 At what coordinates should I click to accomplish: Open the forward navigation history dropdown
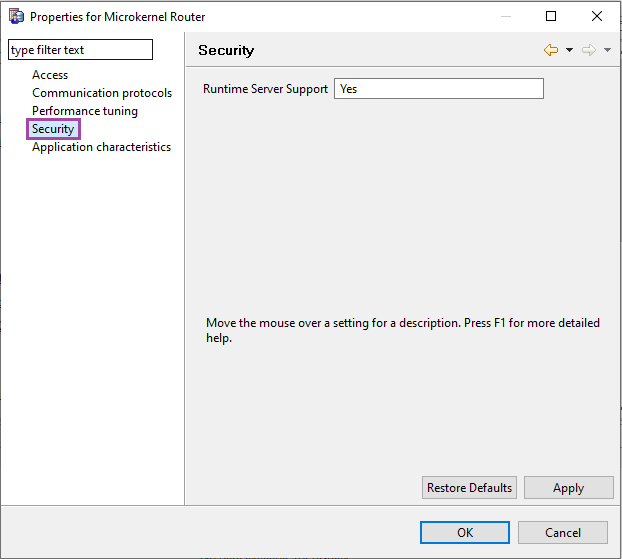(607, 50)
